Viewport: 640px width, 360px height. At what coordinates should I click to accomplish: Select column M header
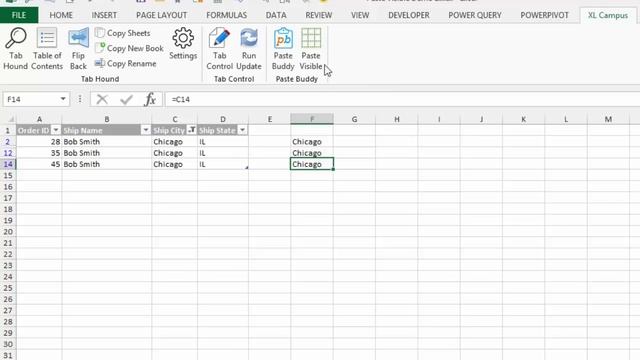pos(608,119)
